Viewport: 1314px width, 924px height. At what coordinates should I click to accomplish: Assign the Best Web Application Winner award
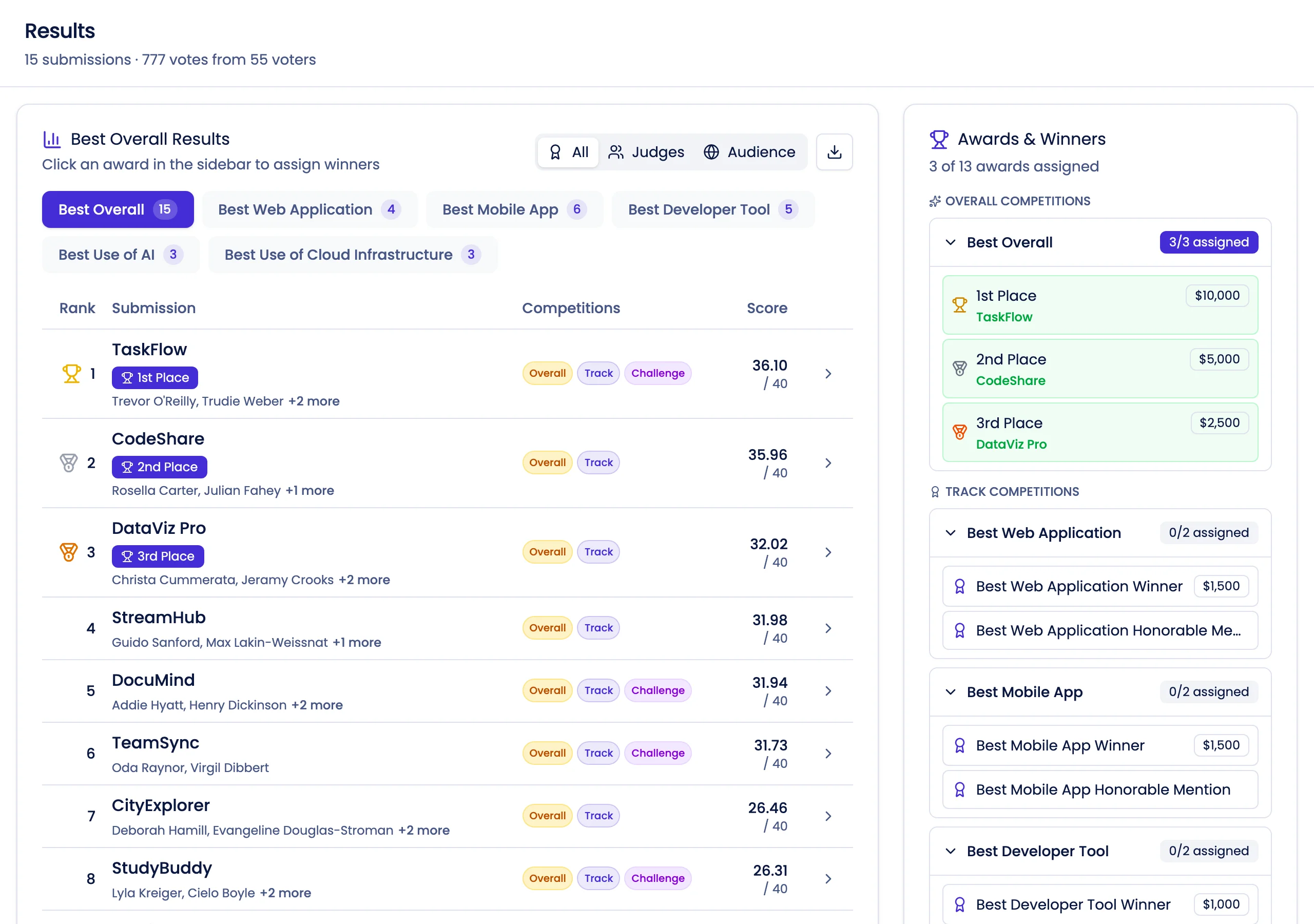tap(1099, 586)
